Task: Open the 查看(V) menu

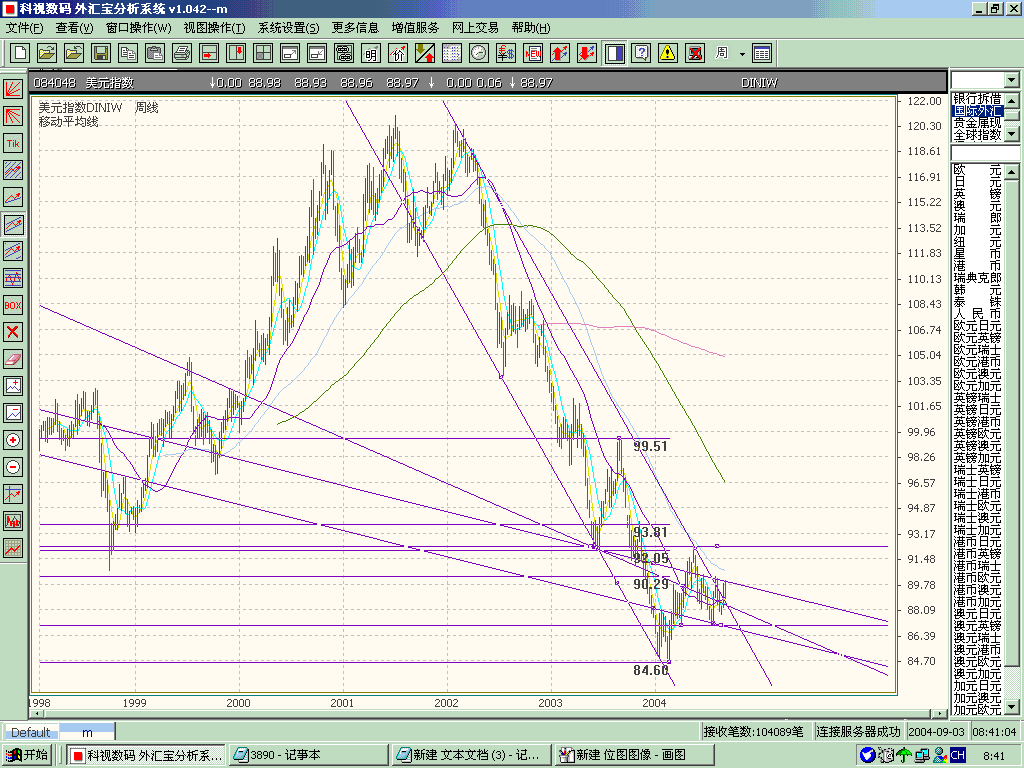Action: 74,28
